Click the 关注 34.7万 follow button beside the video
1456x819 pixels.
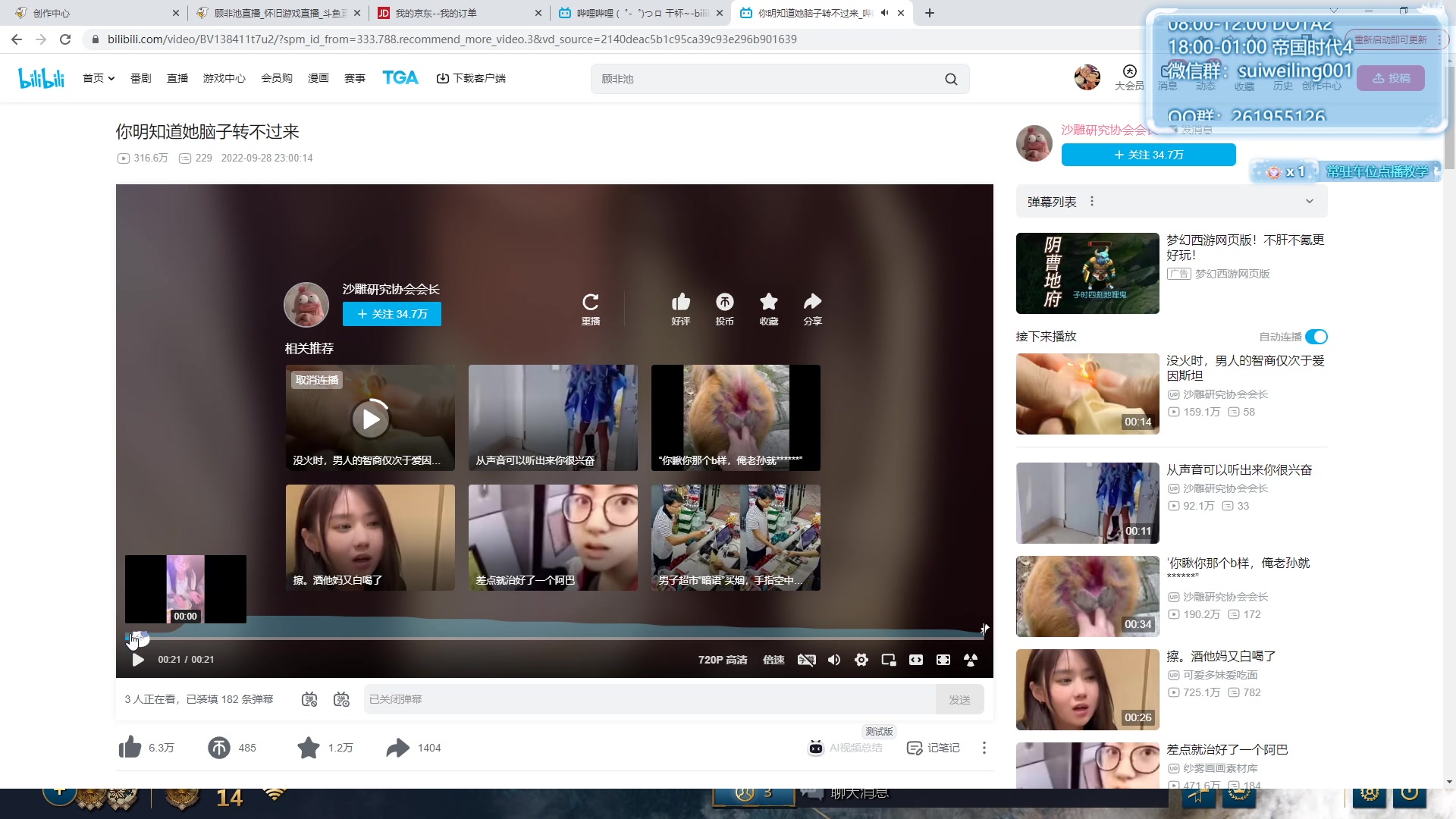click(x=1148, y=155)
